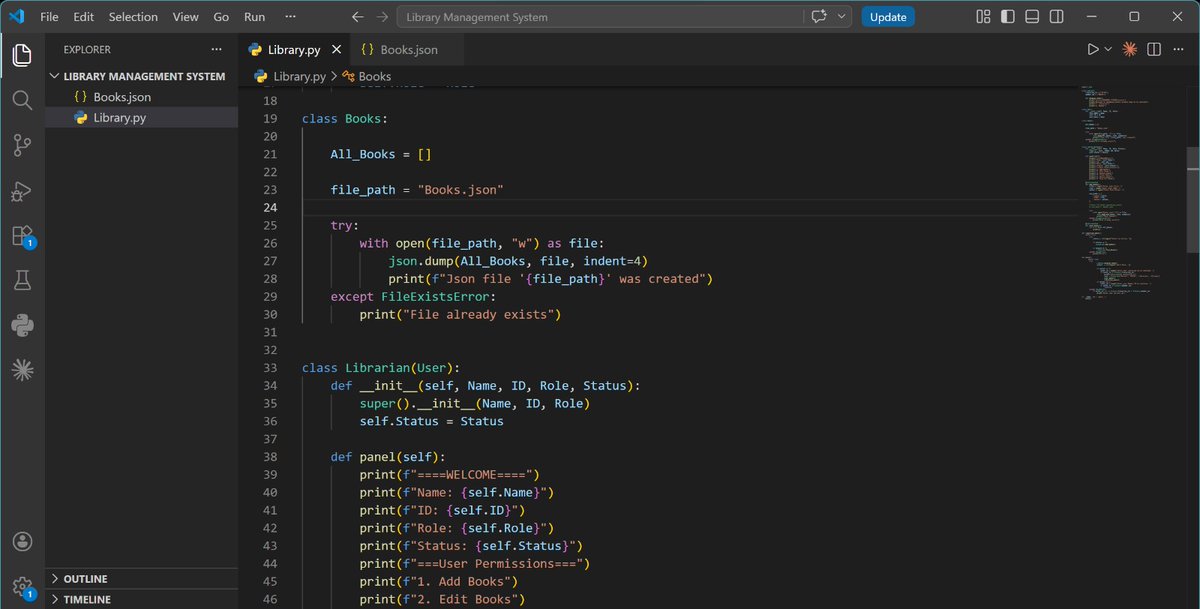Open the Edit menu
Screen dimensions: 1200x609
click(x=83, y=17)
